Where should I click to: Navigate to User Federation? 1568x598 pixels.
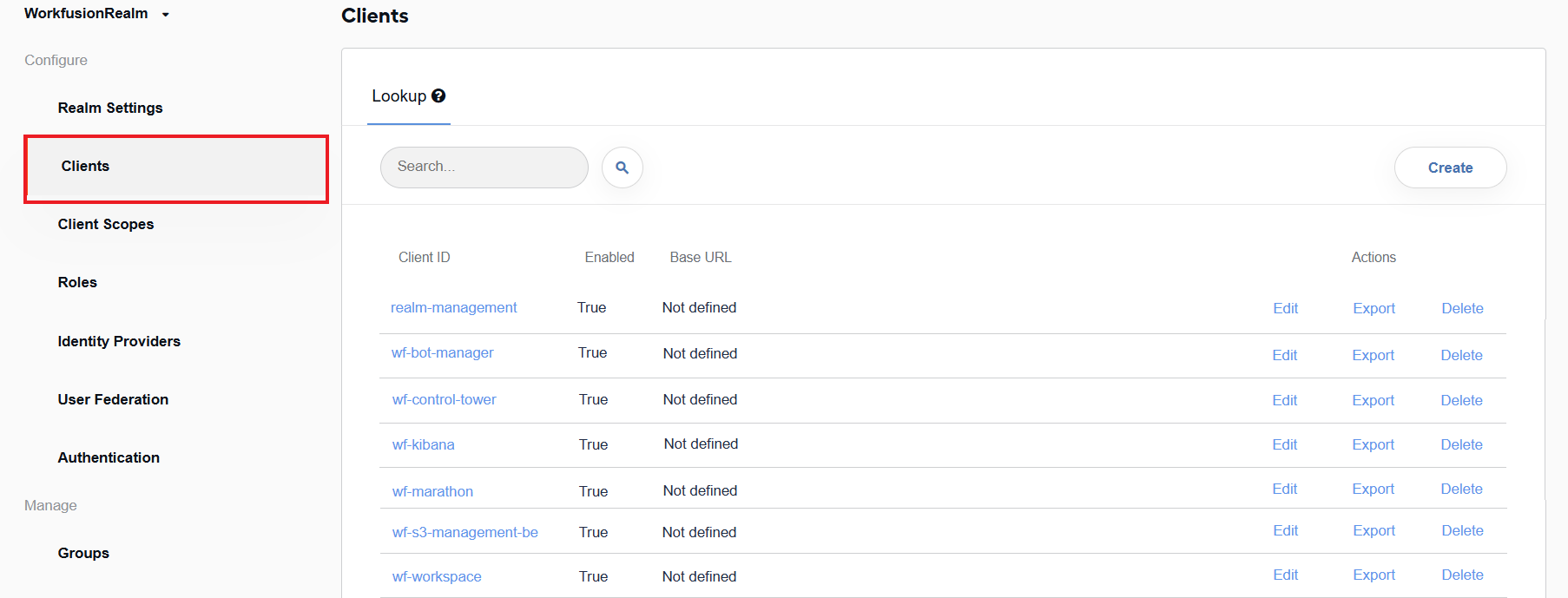coord(113,399)
